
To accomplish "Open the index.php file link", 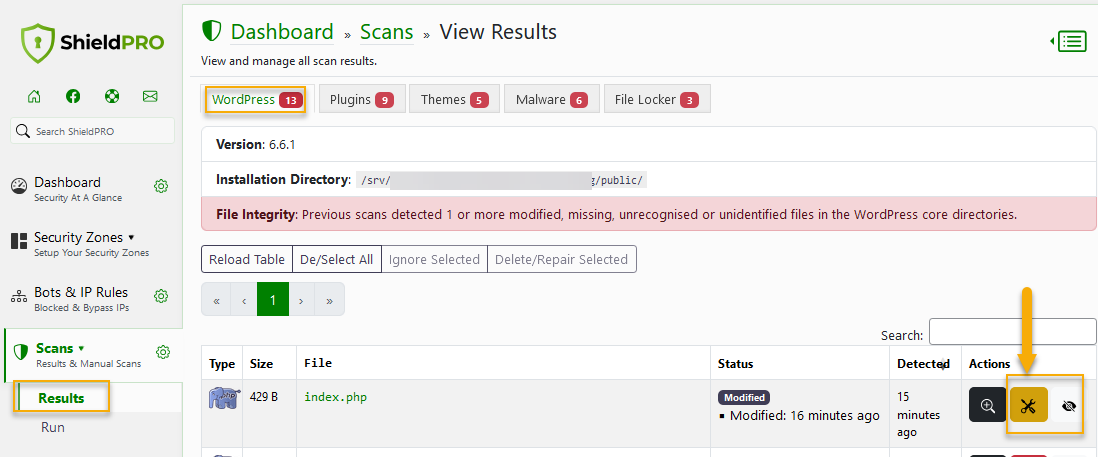I will click(335, 397).
